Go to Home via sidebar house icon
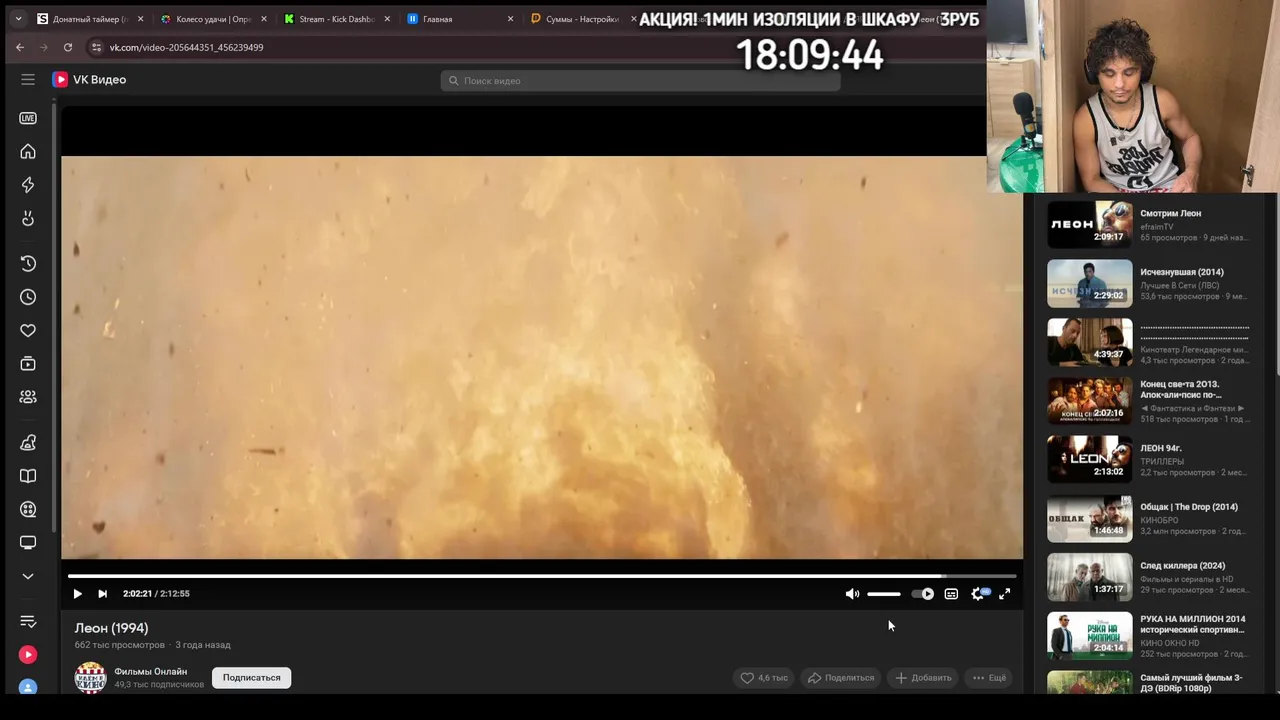Viewport: 1280px width, 720px height. (28, 152)
